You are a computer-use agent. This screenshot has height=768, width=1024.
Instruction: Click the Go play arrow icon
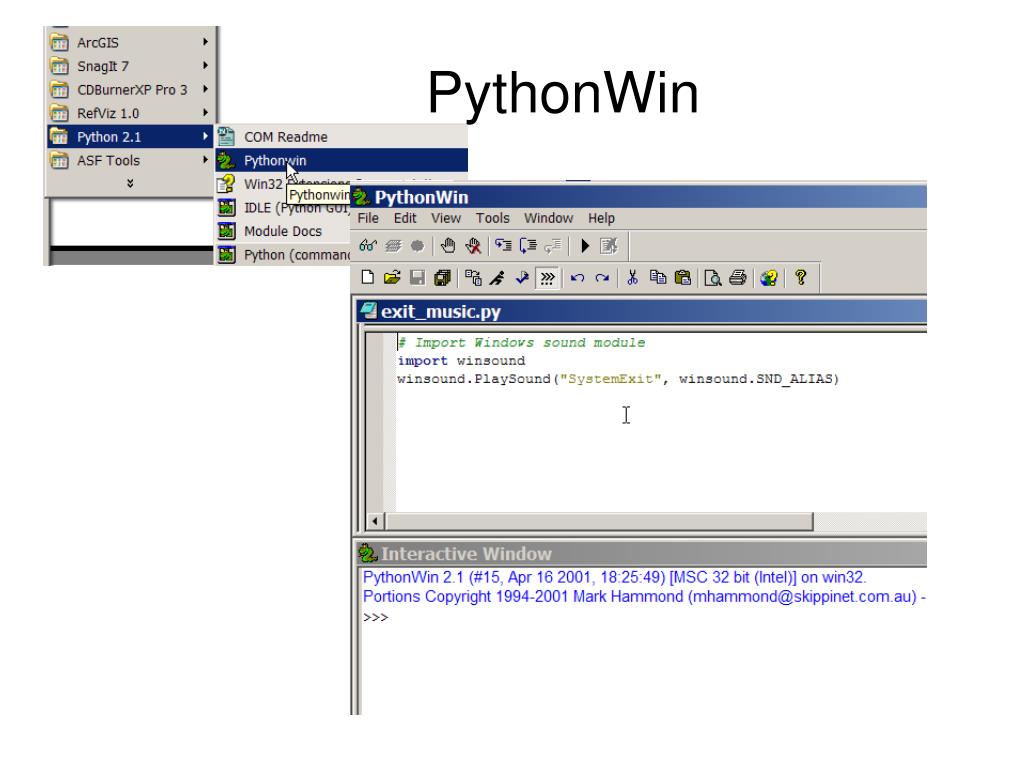[x=585, y=246]
